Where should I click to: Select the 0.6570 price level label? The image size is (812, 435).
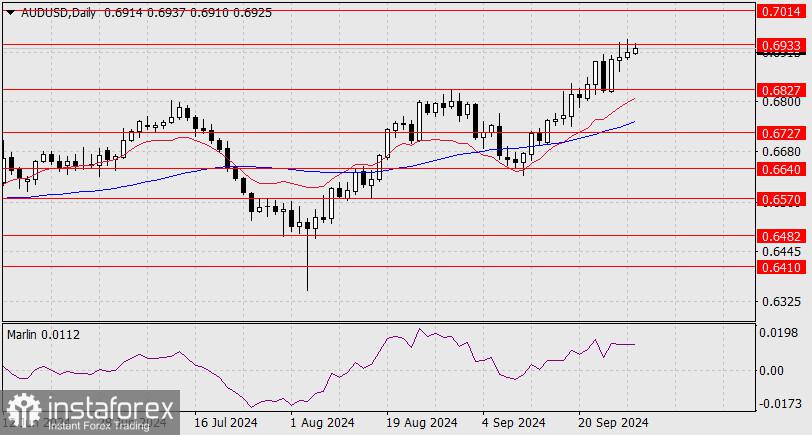click(x=782, y=199)
